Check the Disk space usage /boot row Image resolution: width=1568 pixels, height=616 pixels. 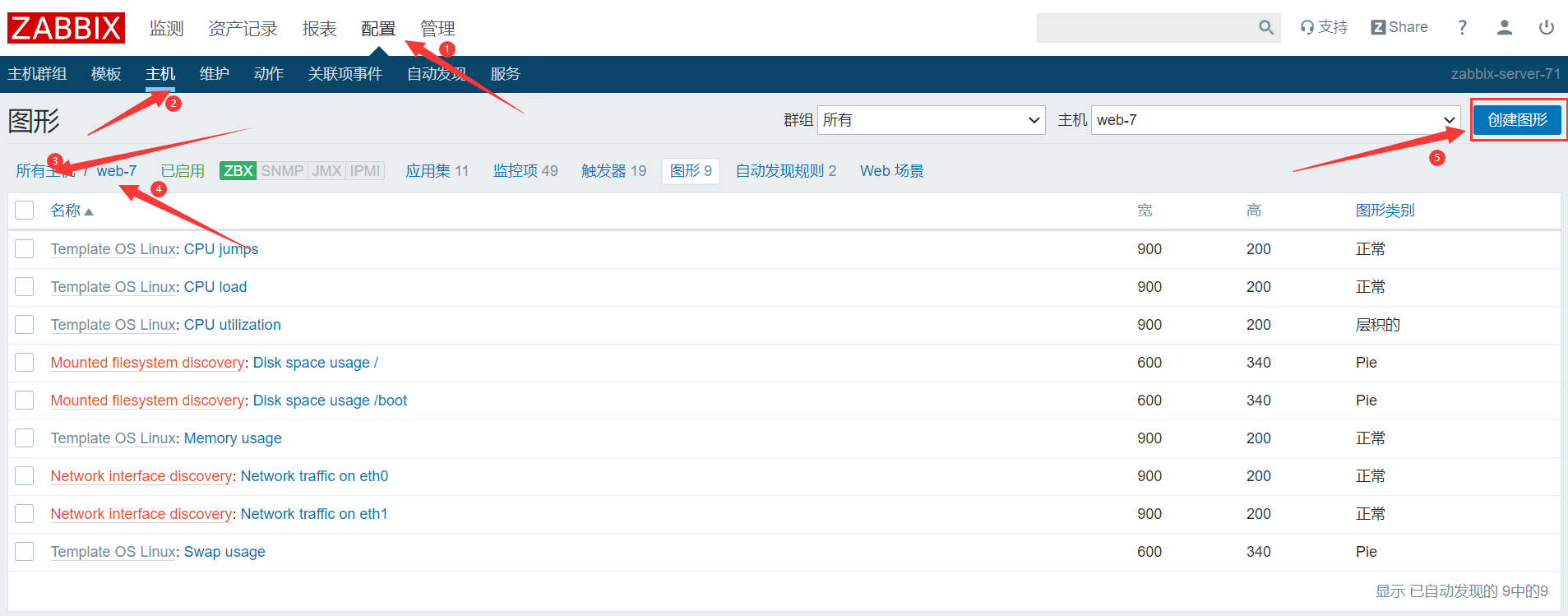pos(25,401)
